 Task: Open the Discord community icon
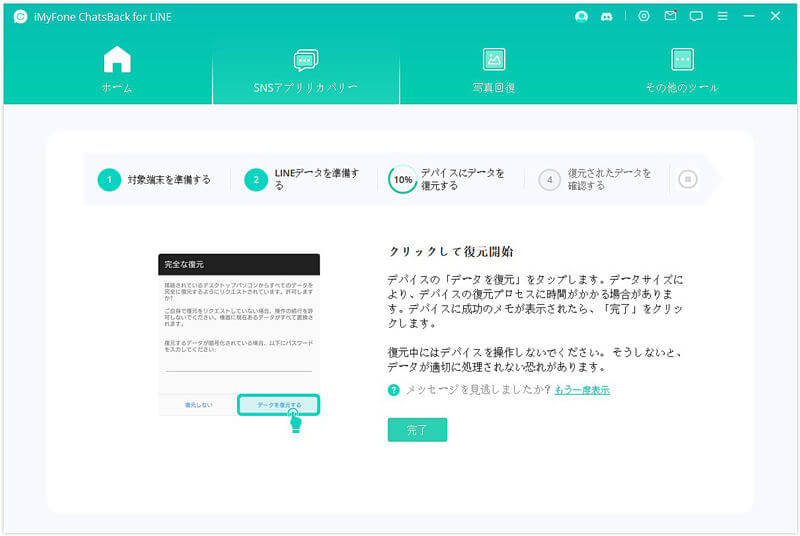point(607,17)
